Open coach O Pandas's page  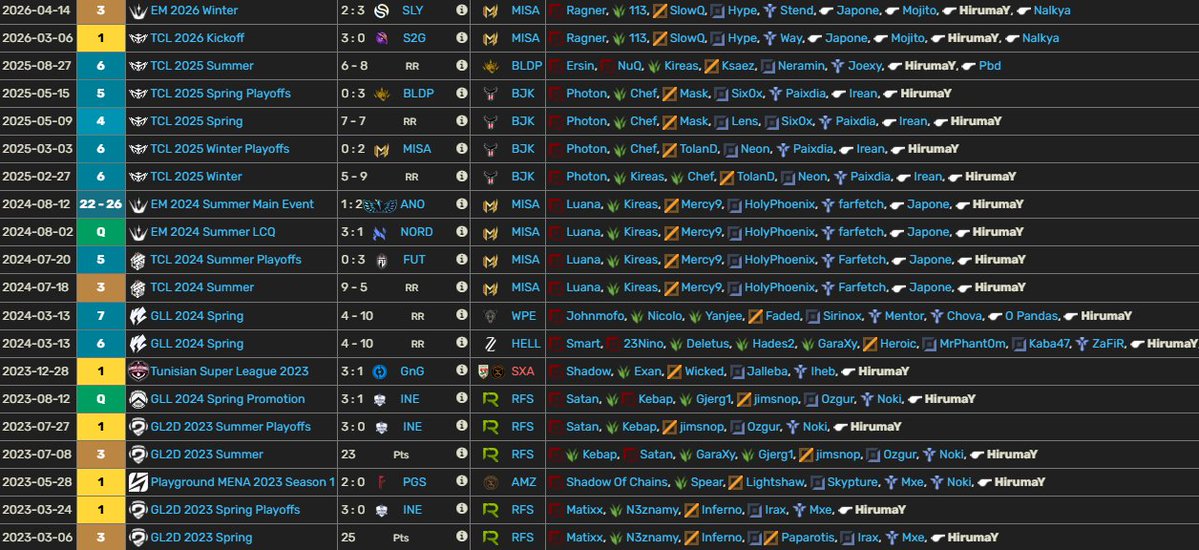[1030, 316]
